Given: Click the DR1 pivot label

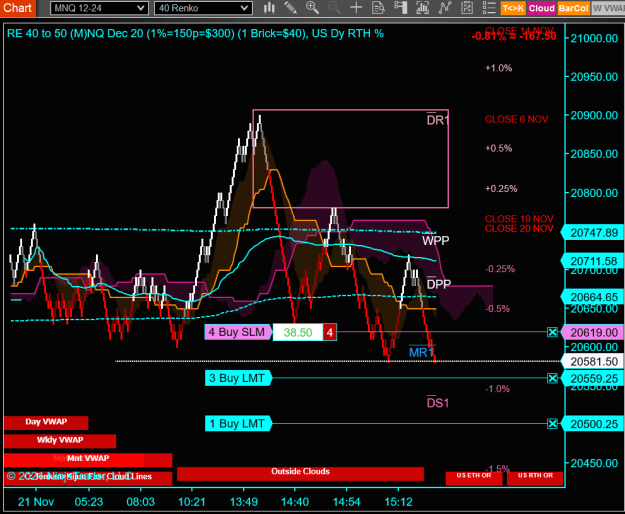Looking at the screenshot, I should click(438, 120).
